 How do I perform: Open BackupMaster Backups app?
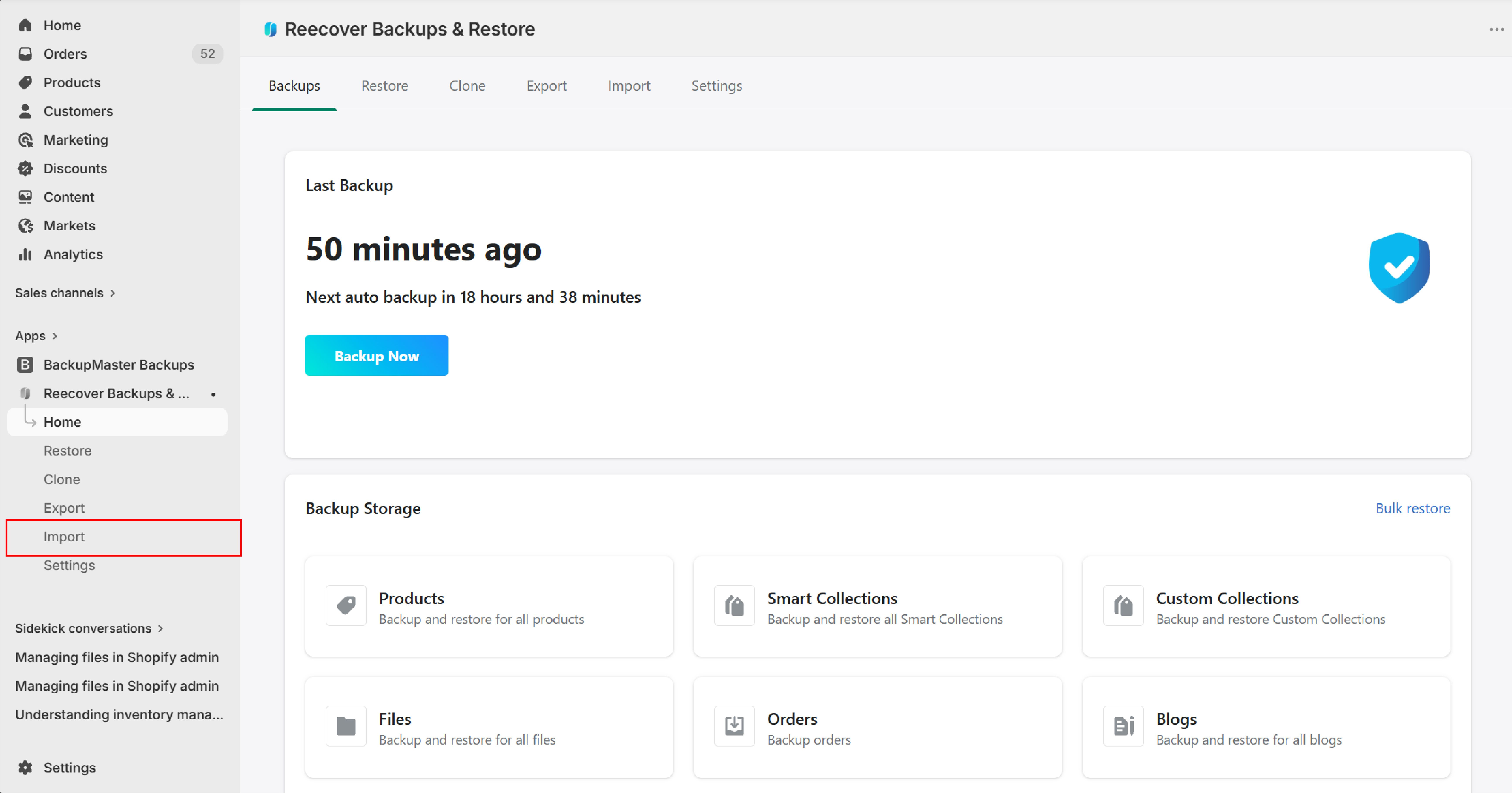click(117, 365)
